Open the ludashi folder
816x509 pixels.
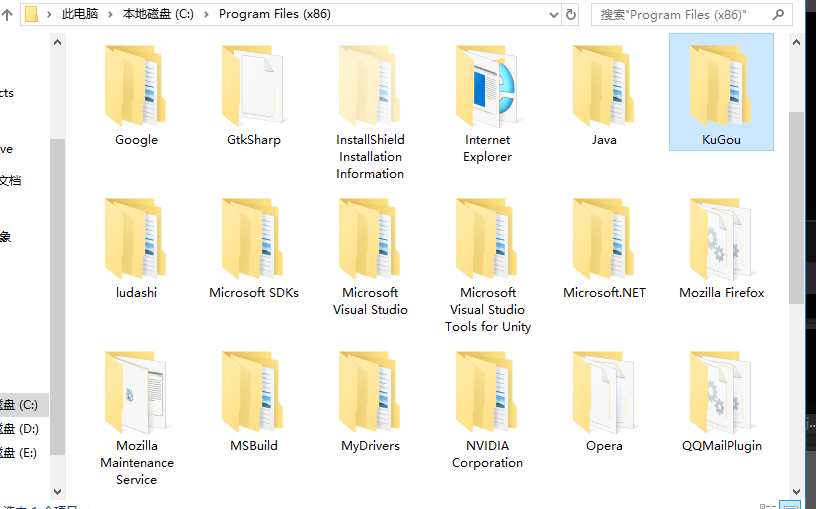coord(136,249)
